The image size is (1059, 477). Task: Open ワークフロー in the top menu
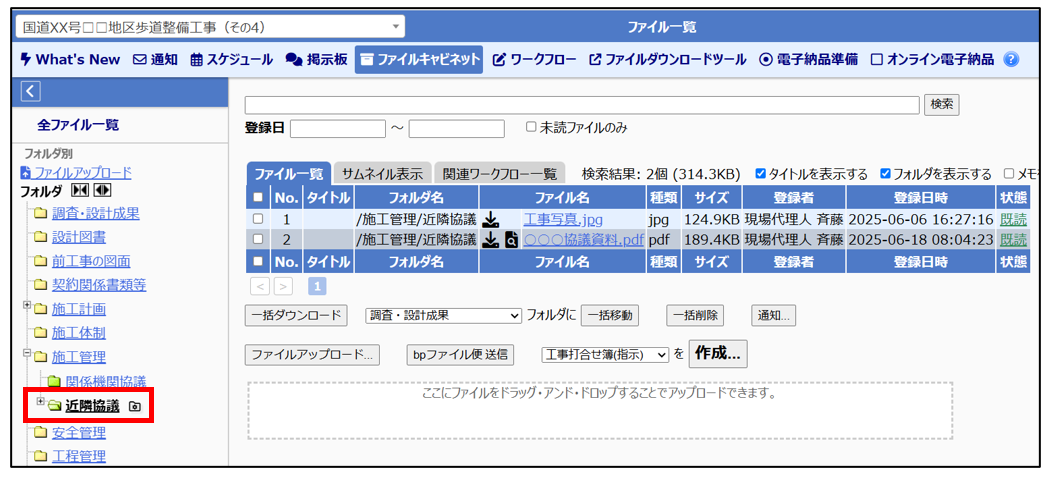click(534, 60)
